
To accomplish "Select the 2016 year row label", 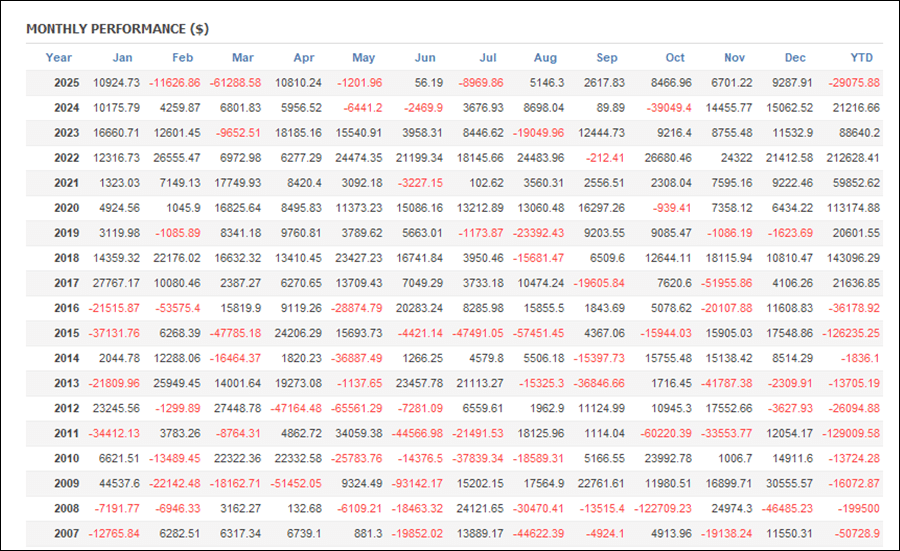I will [x=67, y=308].
